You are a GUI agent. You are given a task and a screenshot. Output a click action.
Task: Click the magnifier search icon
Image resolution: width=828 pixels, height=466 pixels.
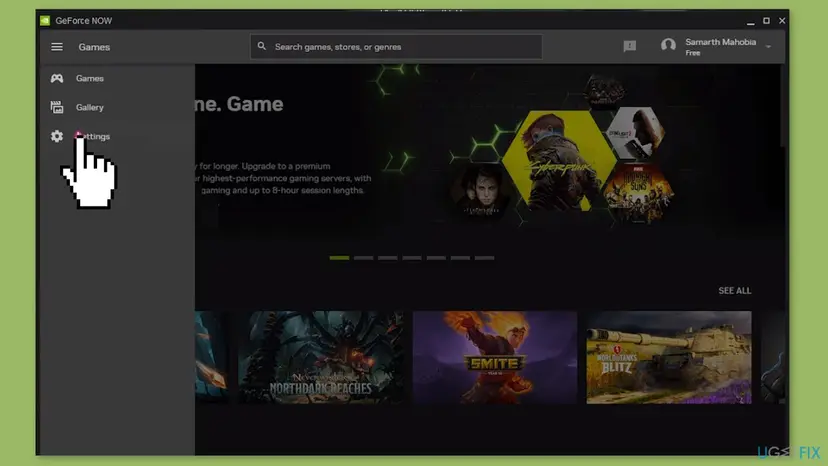[x=261, y=46]
